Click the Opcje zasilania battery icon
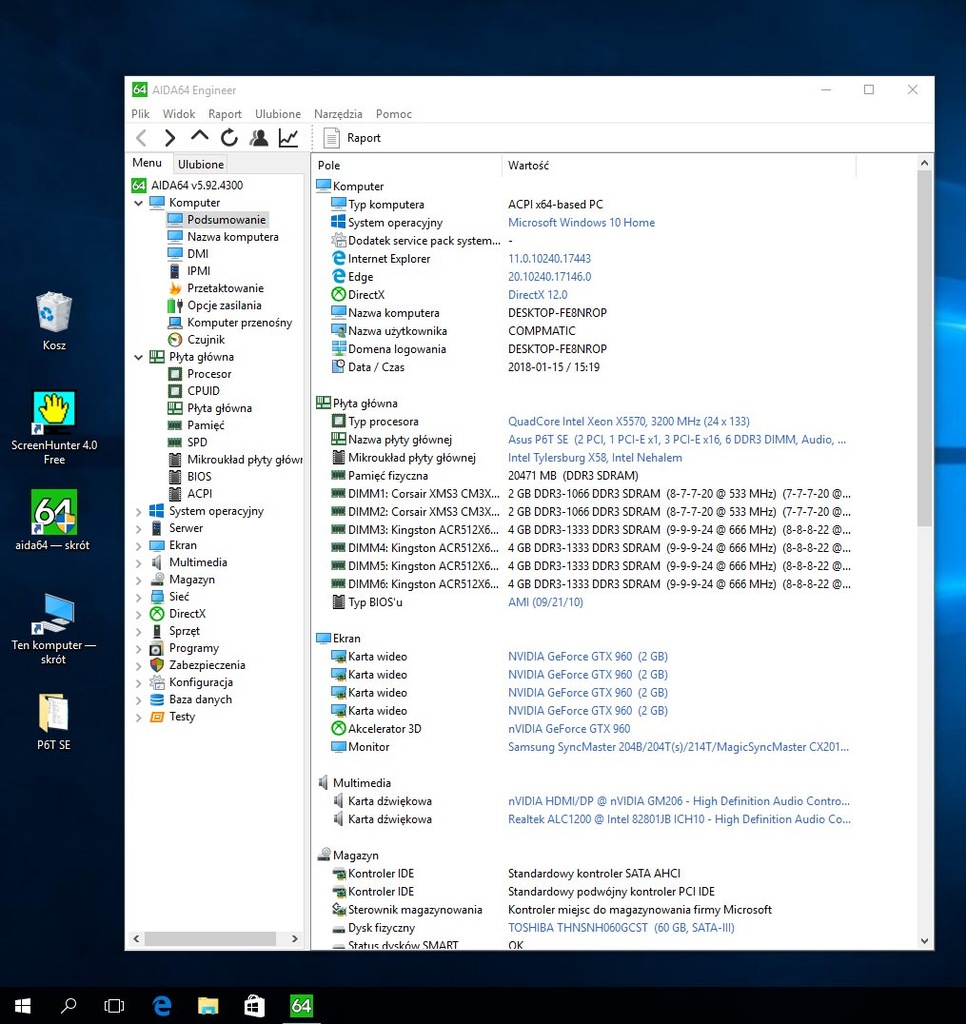The height and width of the screenshot is (1024, 966). point(174,305)
